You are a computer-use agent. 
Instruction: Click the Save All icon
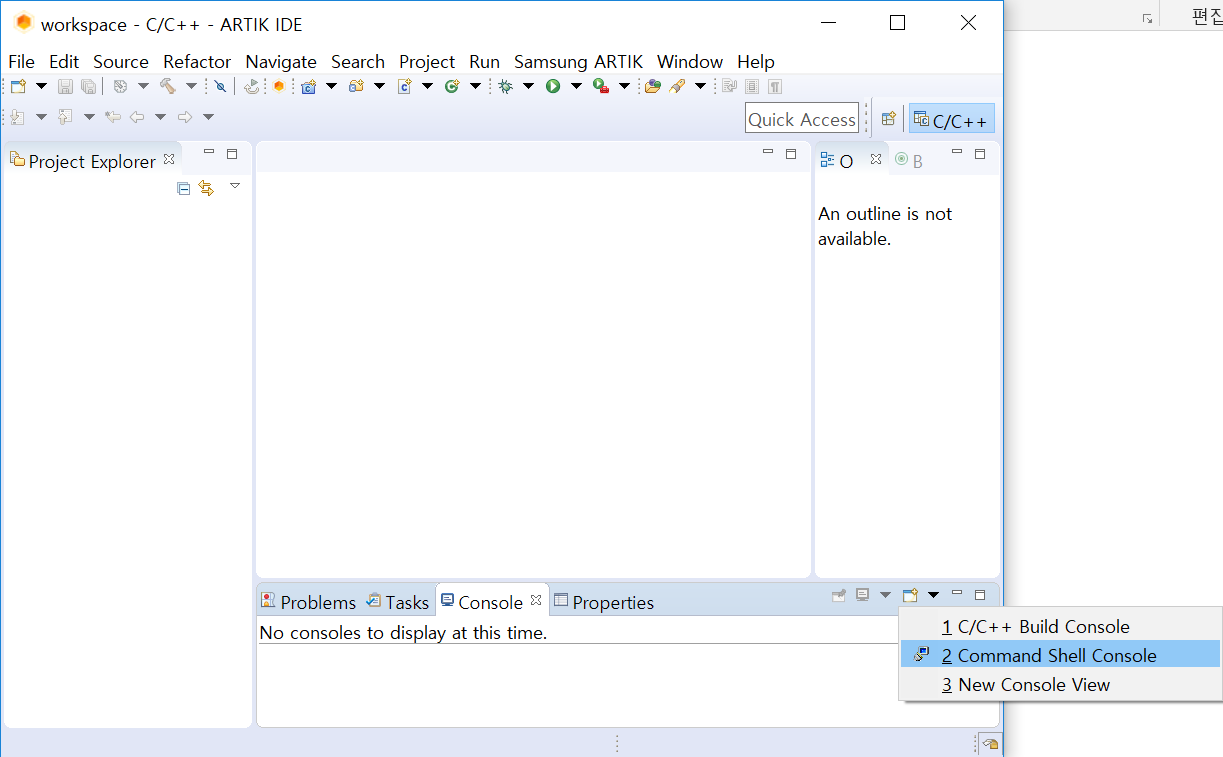88,87
